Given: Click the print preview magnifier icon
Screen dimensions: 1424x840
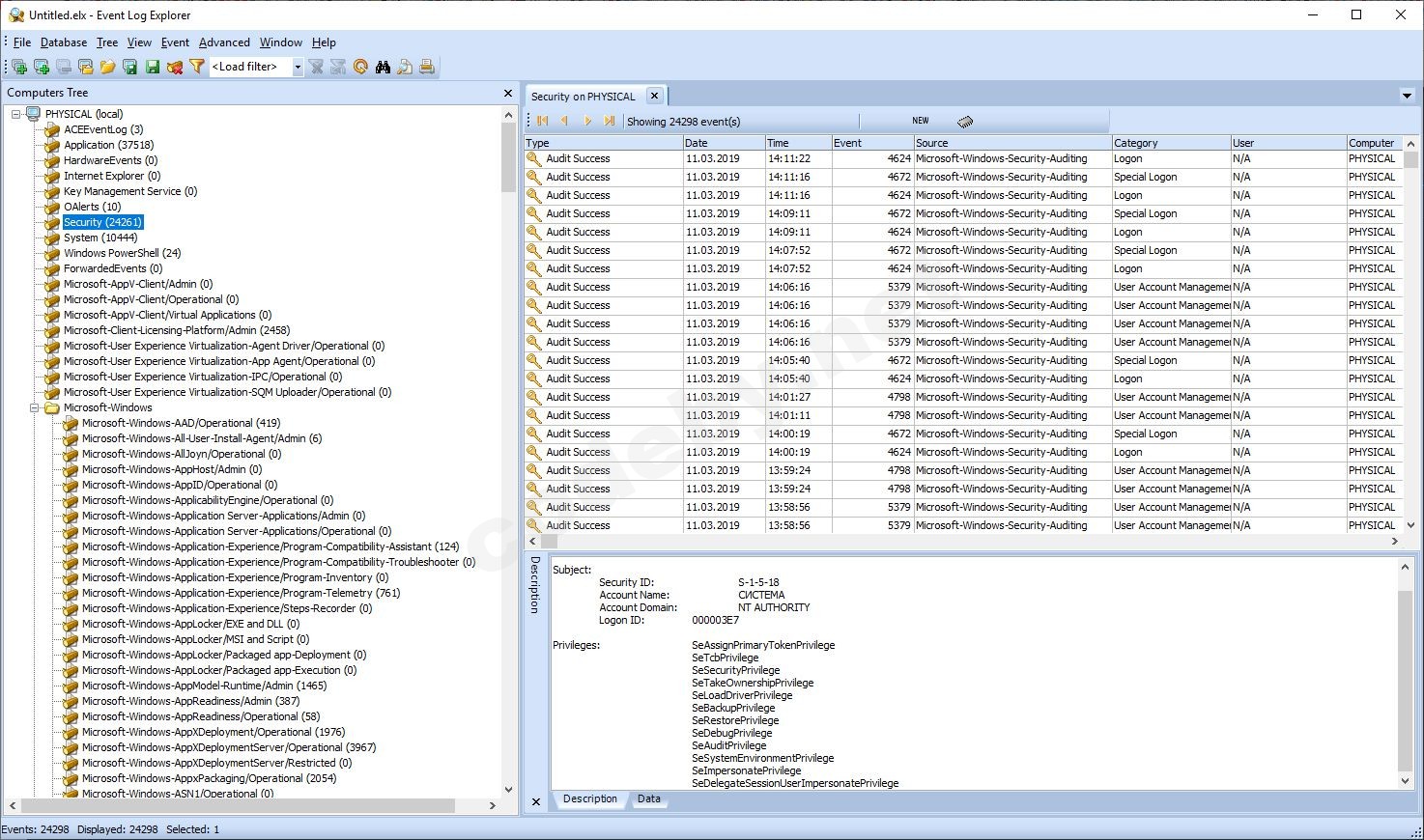Looking at the screenshot, I should tap(405, 67).
